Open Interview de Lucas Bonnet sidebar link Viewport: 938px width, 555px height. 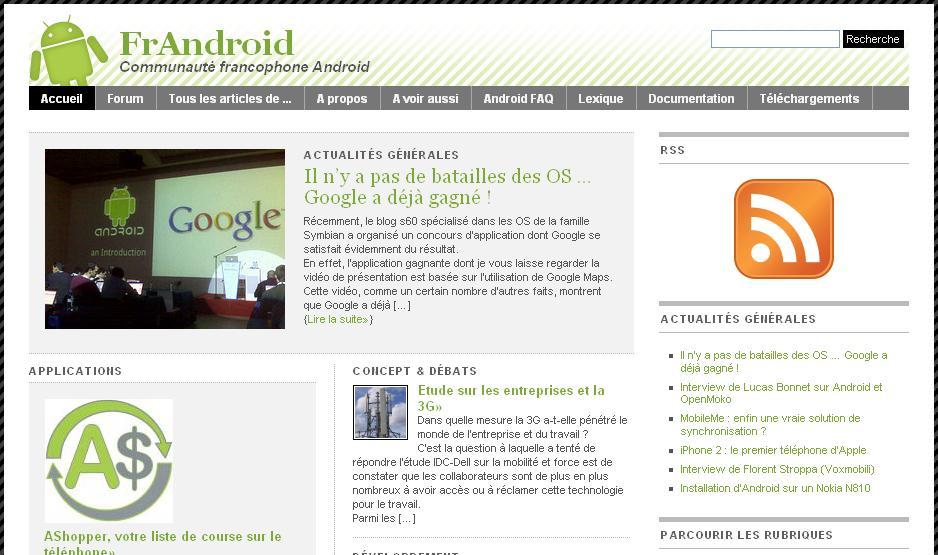point(781,393)
